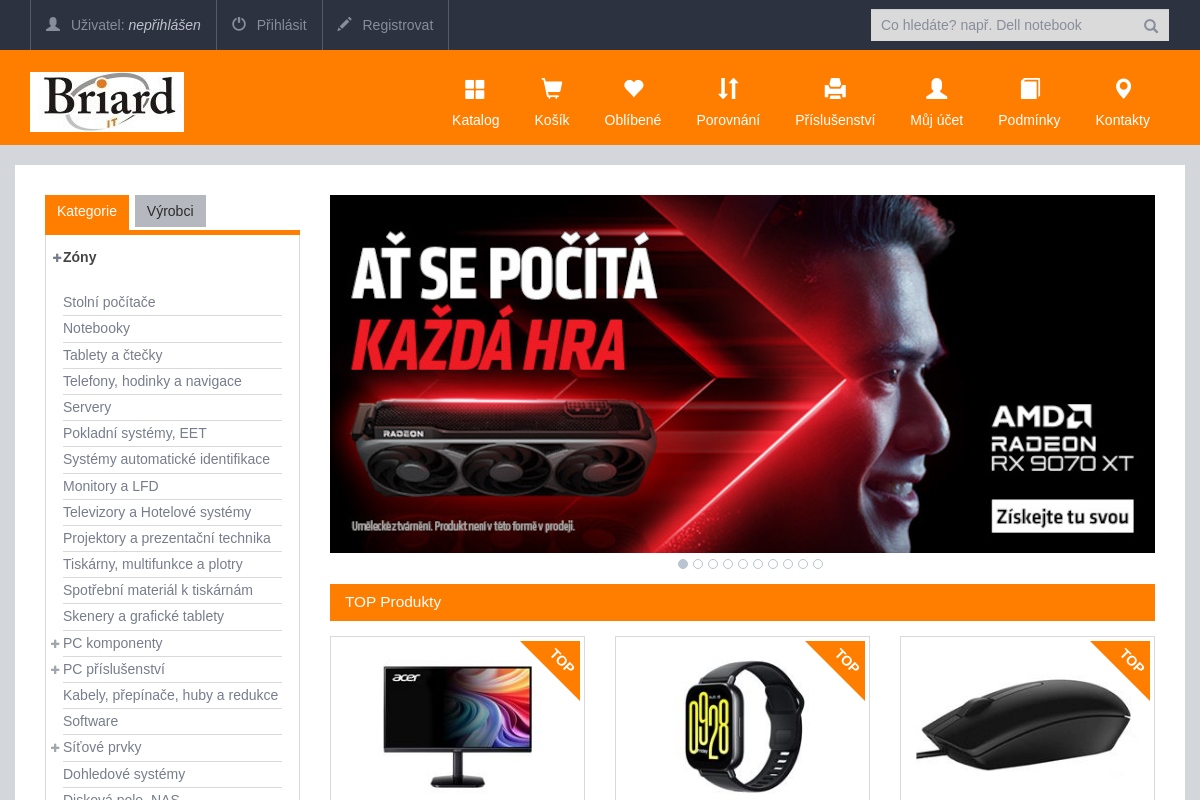1200x800 pixels.
Task: Click the user silhouette icon beside Uživatel
Action: [x=53, y=24]
